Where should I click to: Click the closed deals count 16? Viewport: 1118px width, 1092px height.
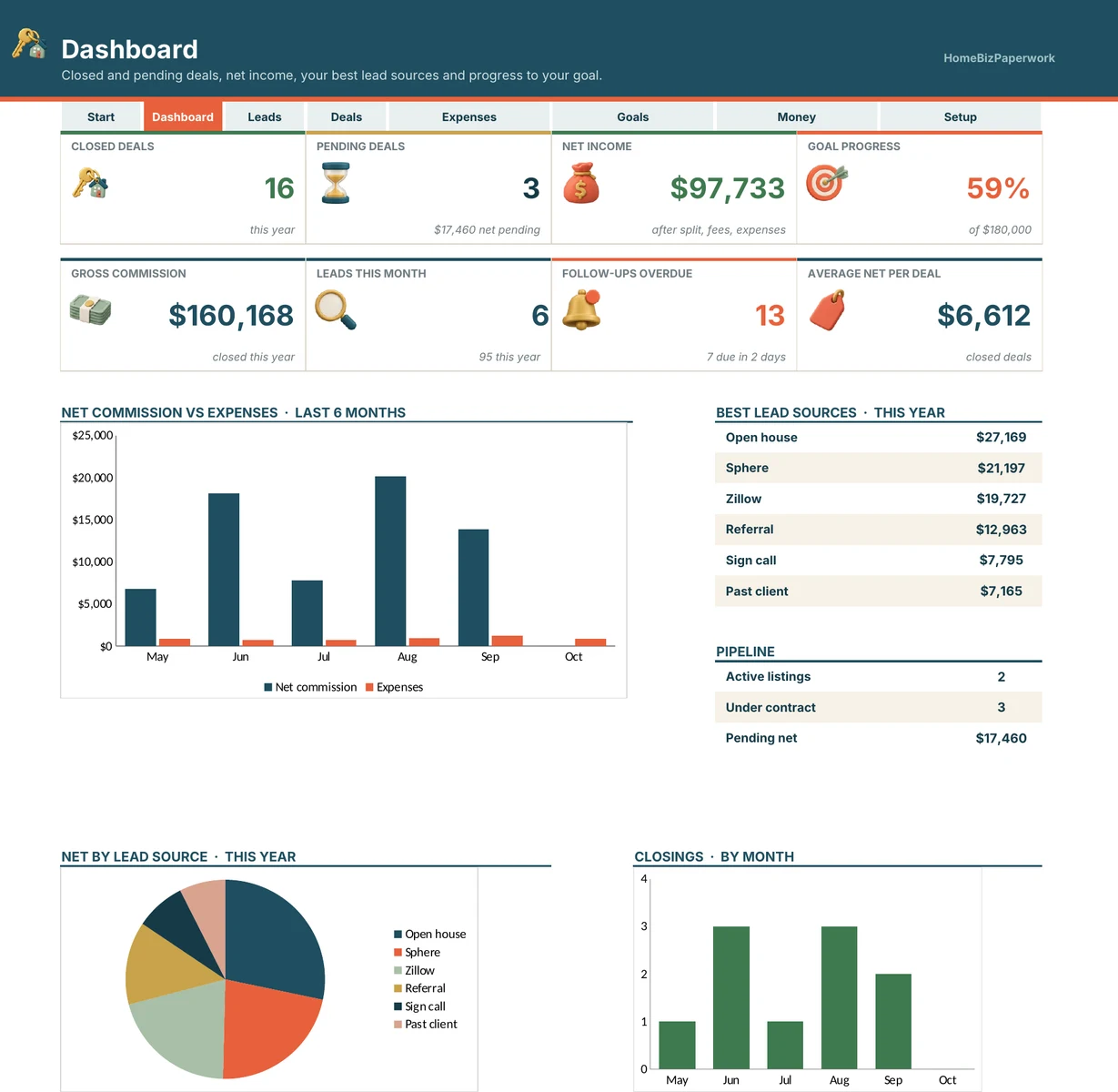click(279, 188)
